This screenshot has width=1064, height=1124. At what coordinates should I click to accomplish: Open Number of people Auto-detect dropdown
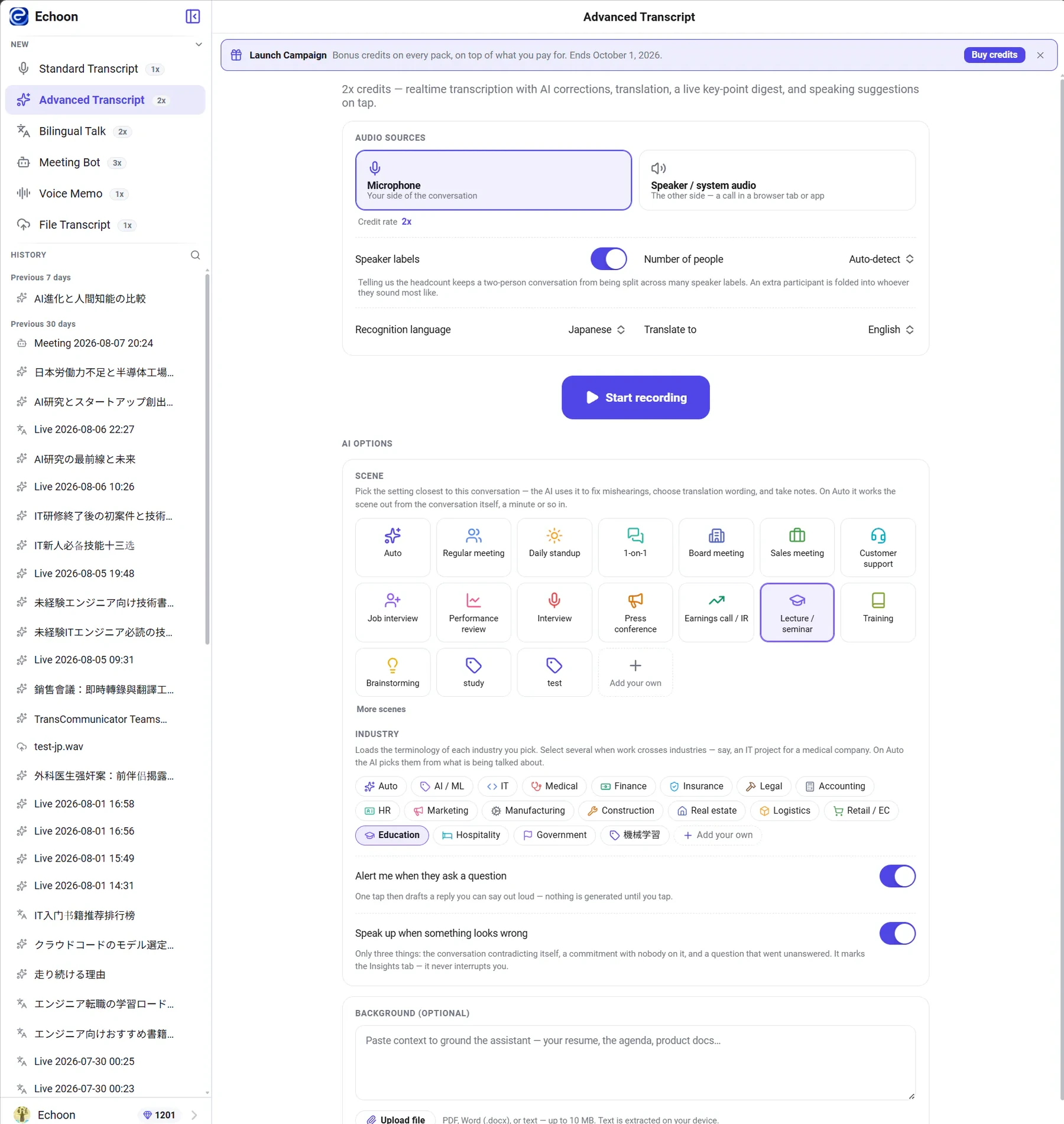pos(881,259)
